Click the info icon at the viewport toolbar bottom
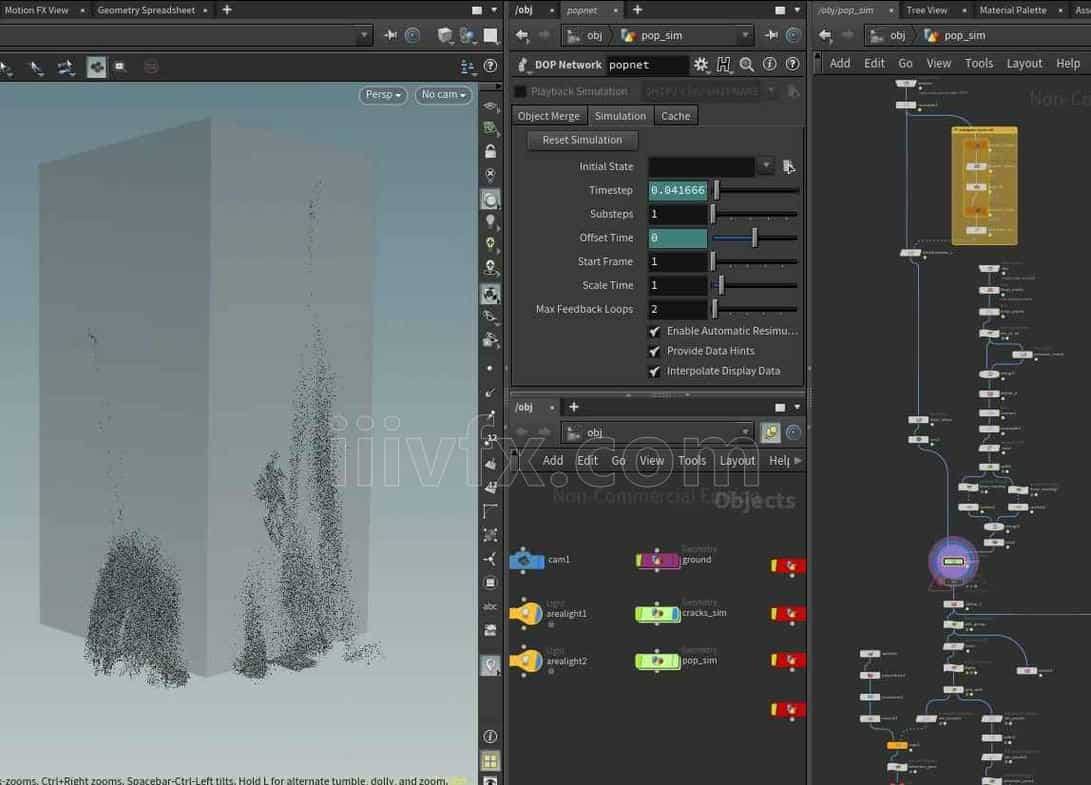The height and width of the screenshot is (785, 1091). click(x=490, y=736)
